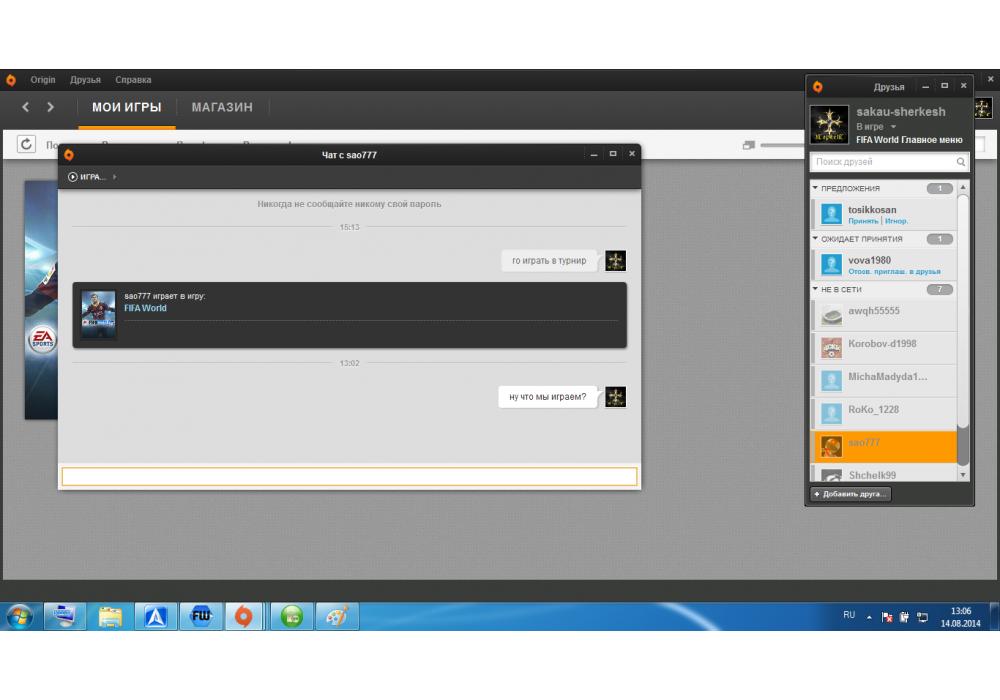Click the small tiles view icon
1000x700 pixels.
(749, 145)
